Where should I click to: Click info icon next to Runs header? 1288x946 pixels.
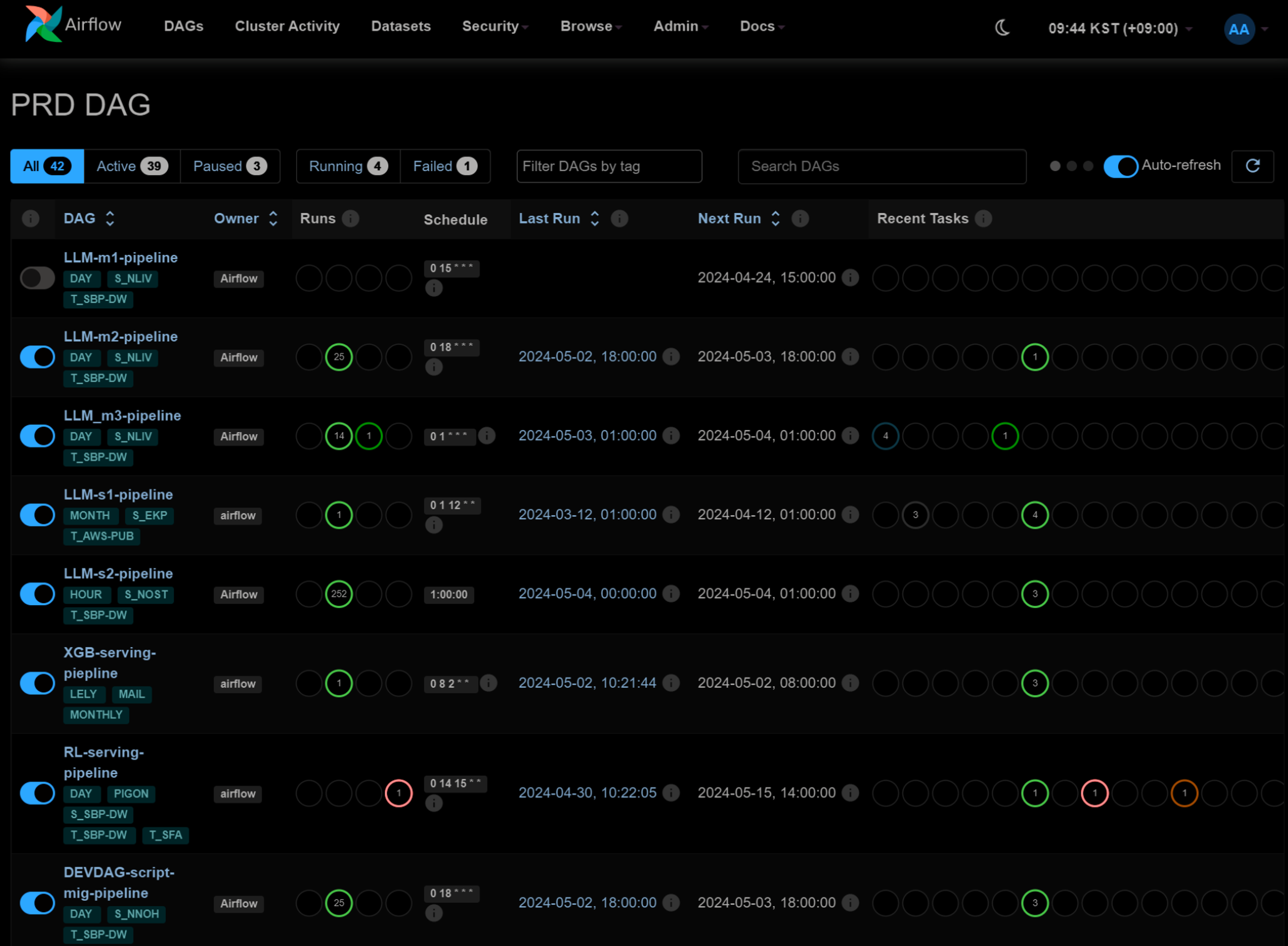351,218
